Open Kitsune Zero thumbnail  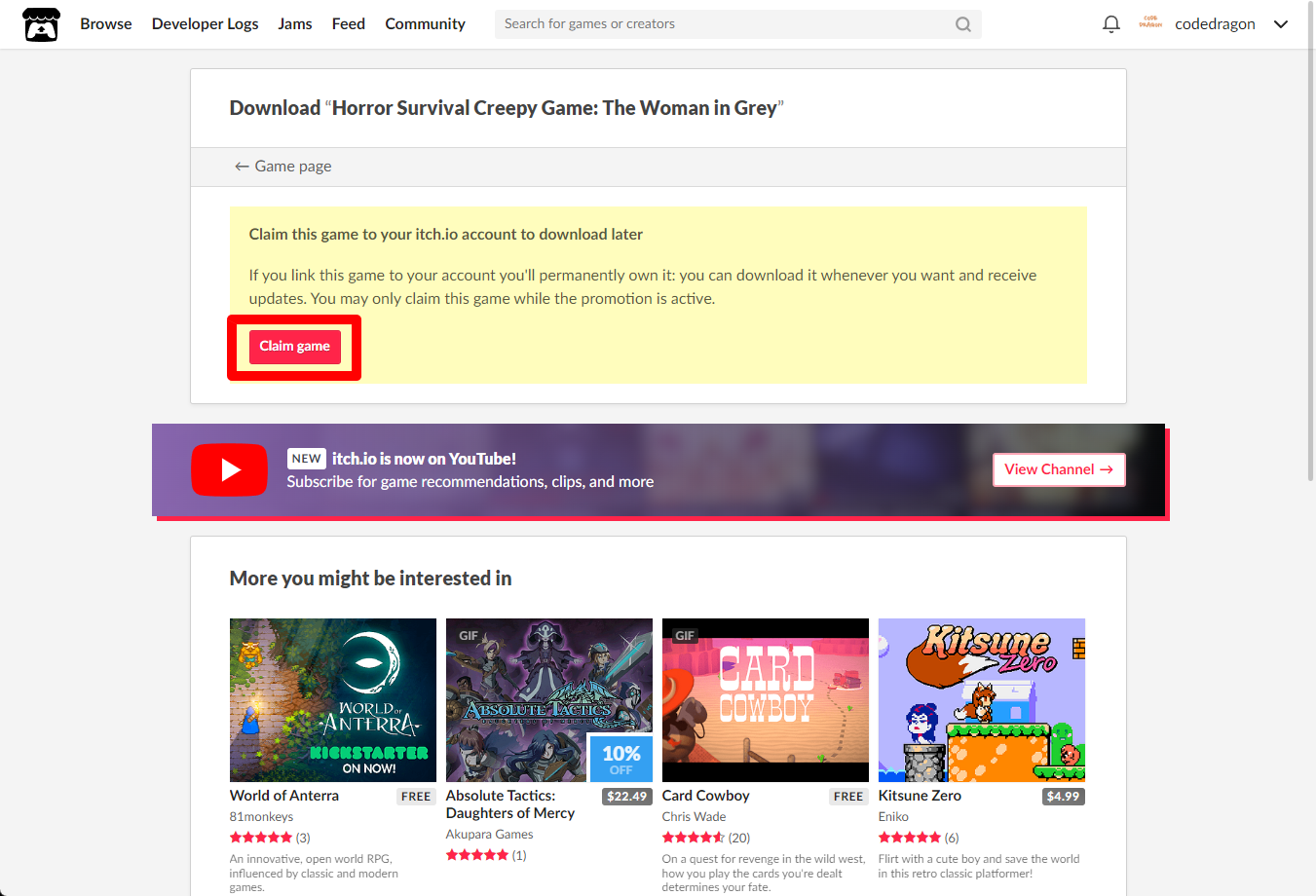[982, 700]
